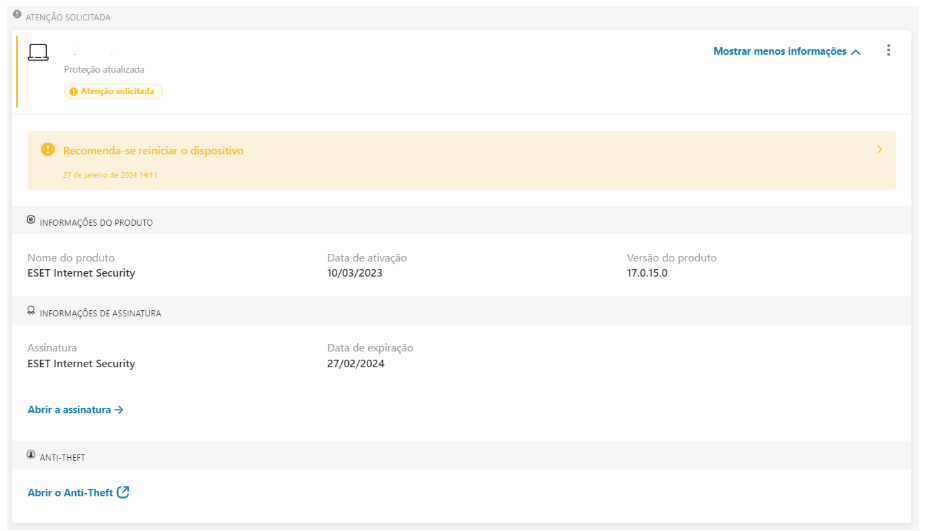
Task: Click the expiration date 27/02/2024
Action: (x=355, y=364)
